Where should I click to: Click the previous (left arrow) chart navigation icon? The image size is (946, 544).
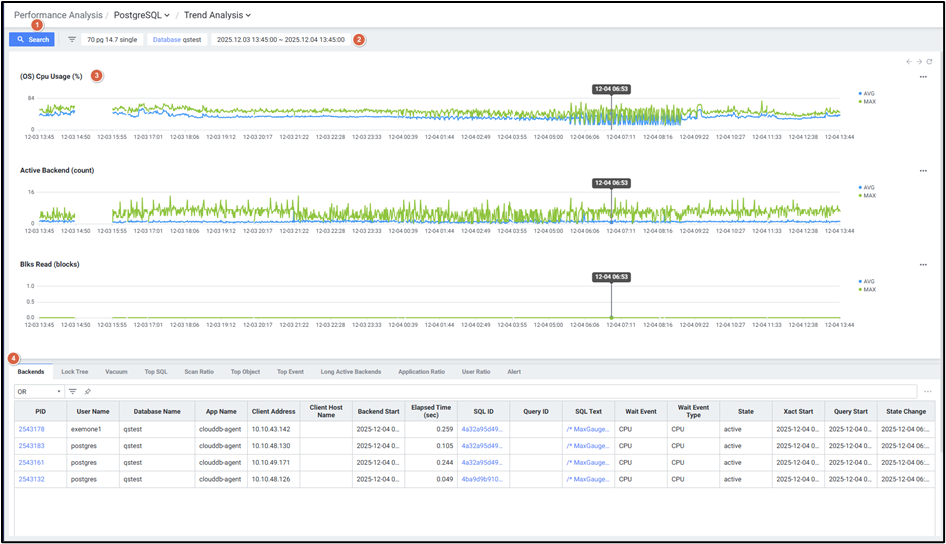coord(908,62)
